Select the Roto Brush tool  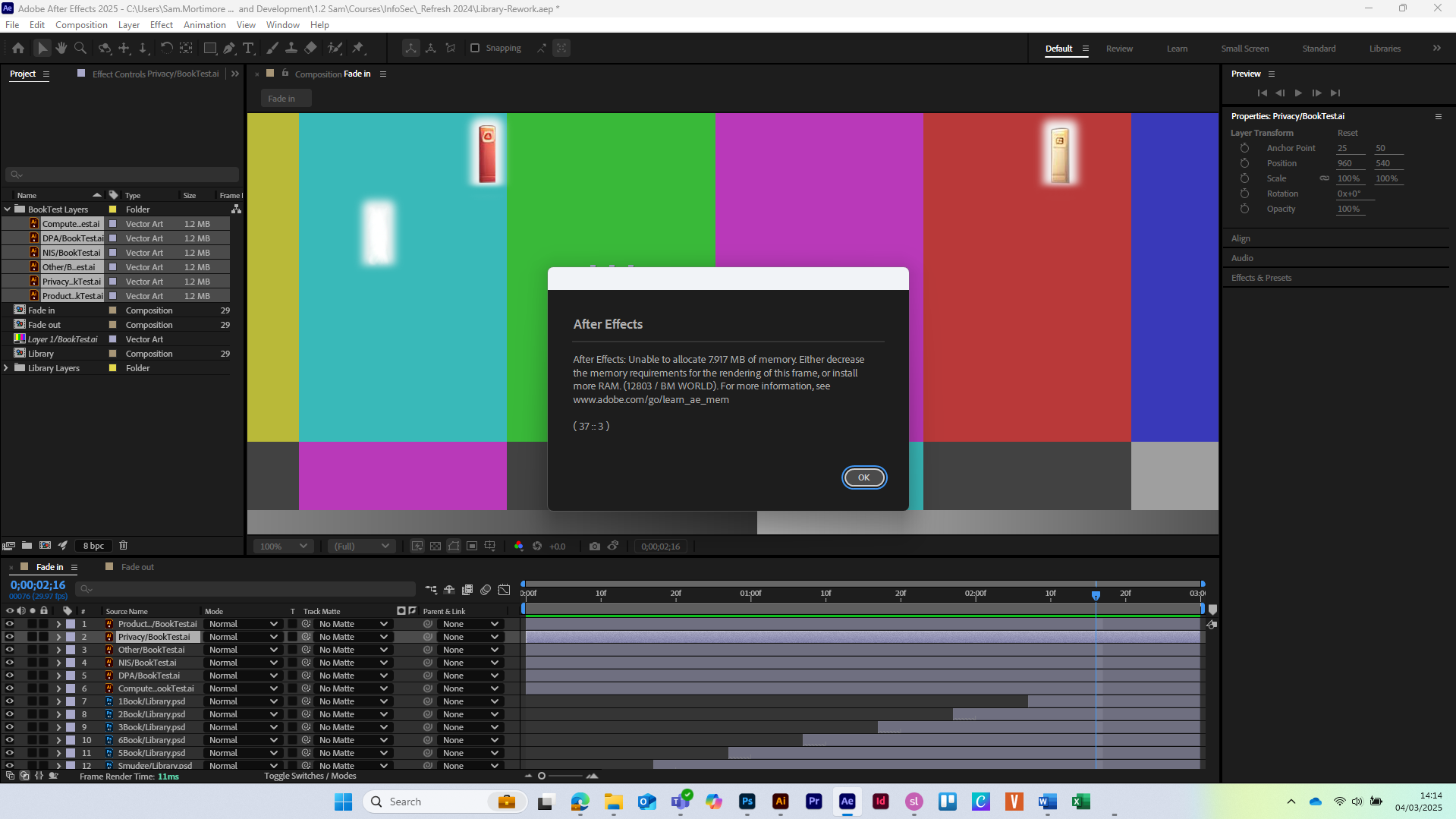pos(335,48)
